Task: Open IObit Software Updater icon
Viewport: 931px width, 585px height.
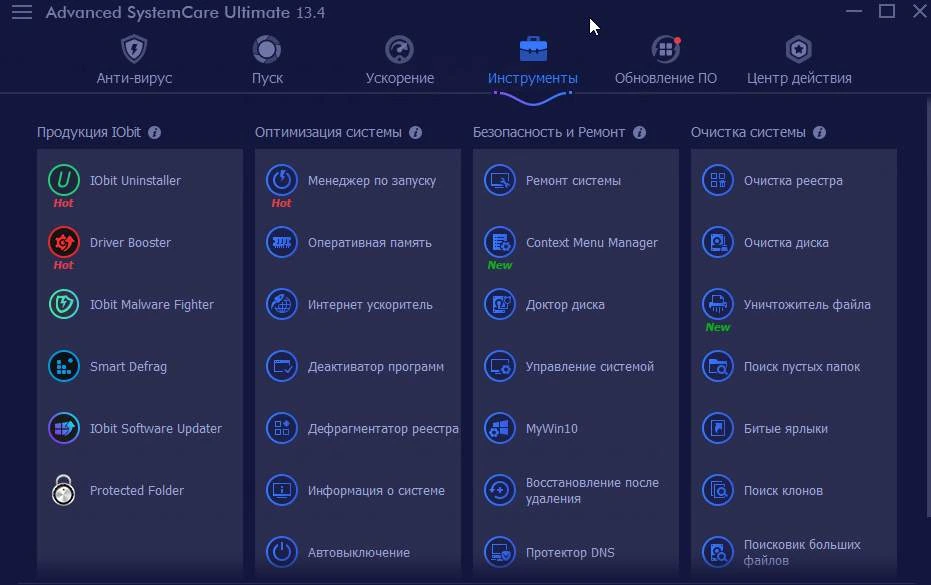Action: [x=64, y=428]
